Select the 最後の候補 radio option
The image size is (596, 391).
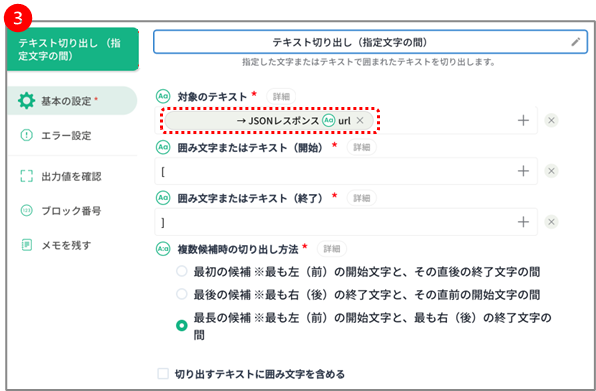[182, 294]
